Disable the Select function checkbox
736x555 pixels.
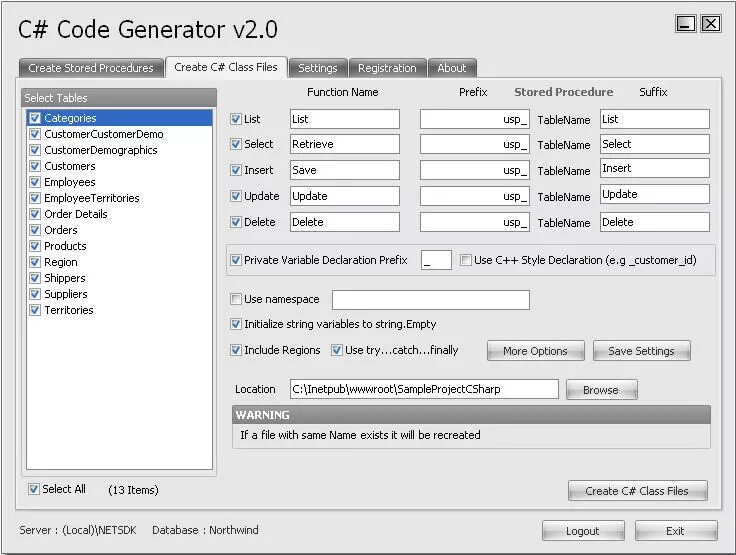pos(236,144)
